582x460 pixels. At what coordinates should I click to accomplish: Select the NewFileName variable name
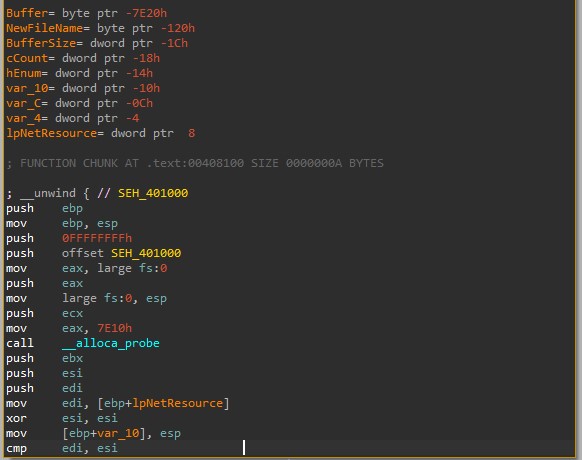pos(44,28)
